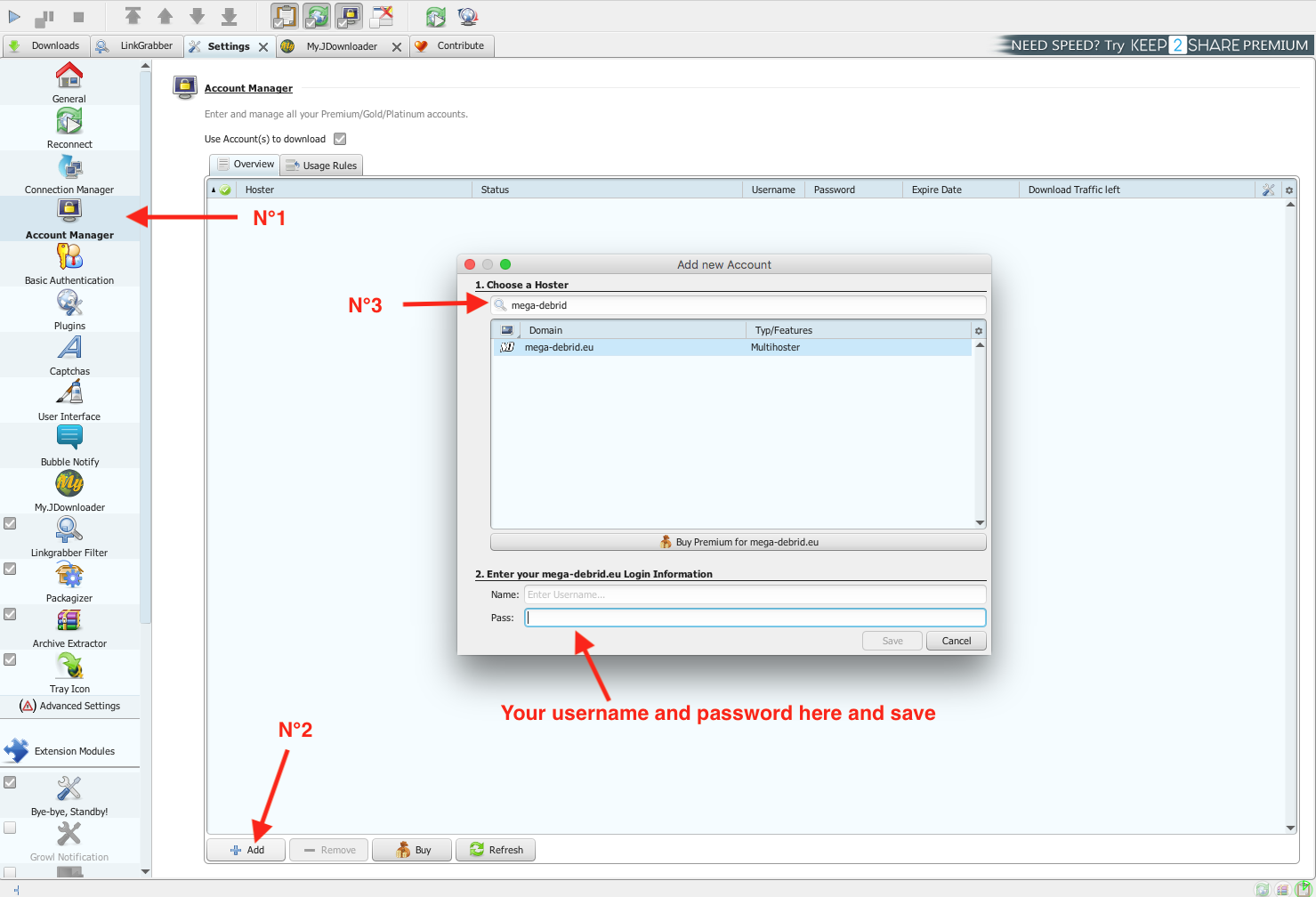This screenshot has height=897, width=1316.
Task: Click the Pass password field
Action: 755,618
